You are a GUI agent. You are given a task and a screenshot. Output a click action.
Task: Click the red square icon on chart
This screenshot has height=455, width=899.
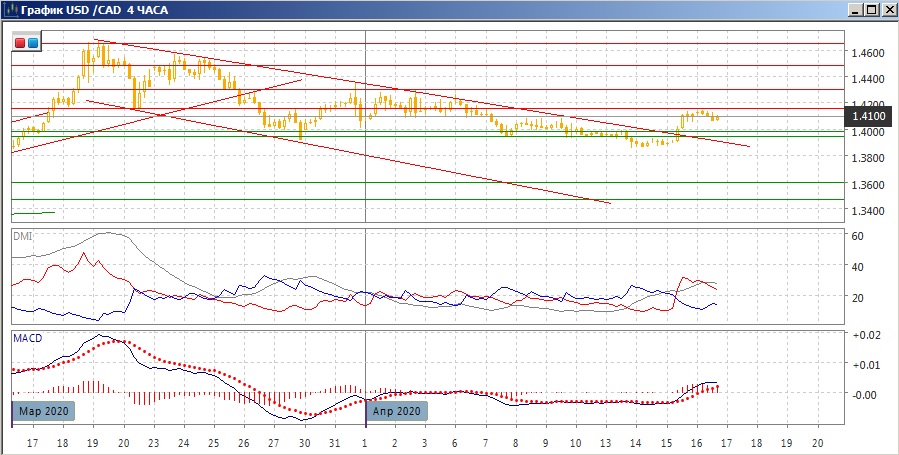(21, 43)
